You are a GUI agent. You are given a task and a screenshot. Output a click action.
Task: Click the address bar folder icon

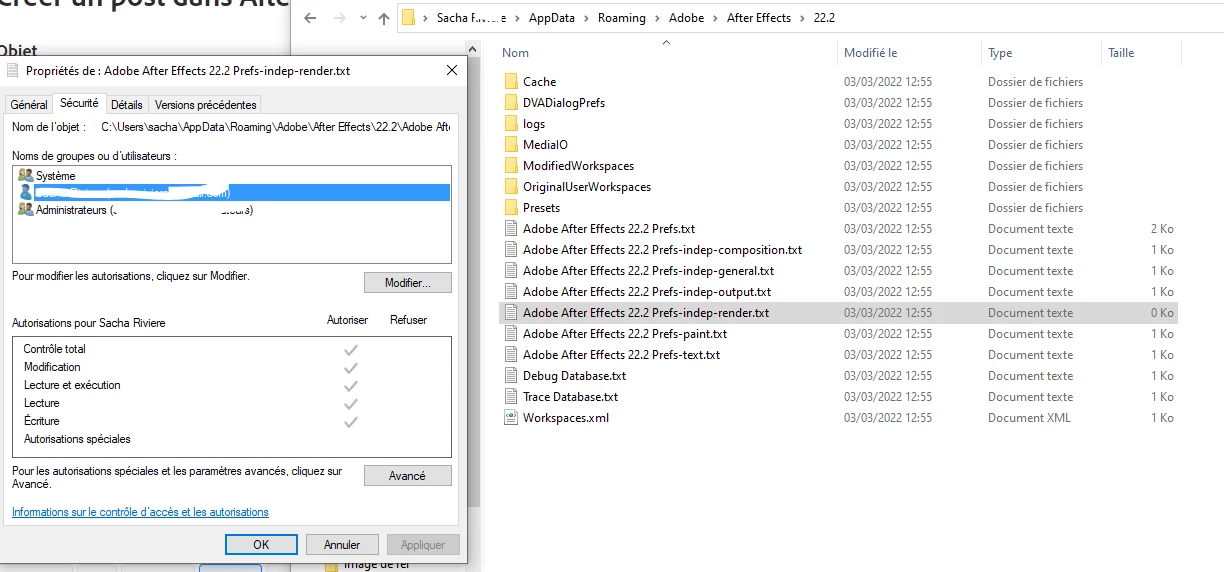pyautogui.click(x=408, y=17)
